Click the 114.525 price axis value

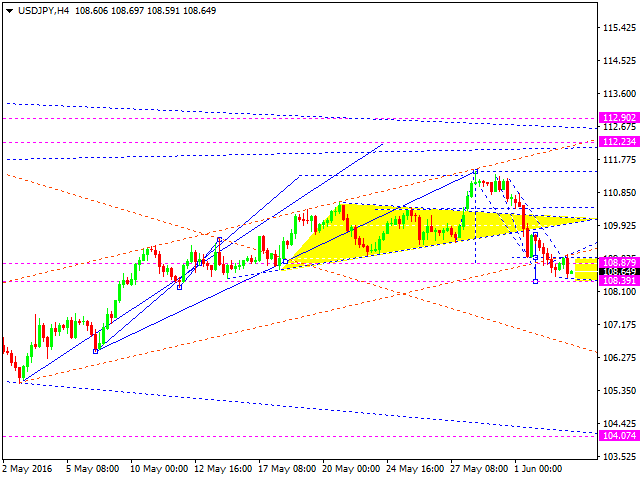click(620, 61)
